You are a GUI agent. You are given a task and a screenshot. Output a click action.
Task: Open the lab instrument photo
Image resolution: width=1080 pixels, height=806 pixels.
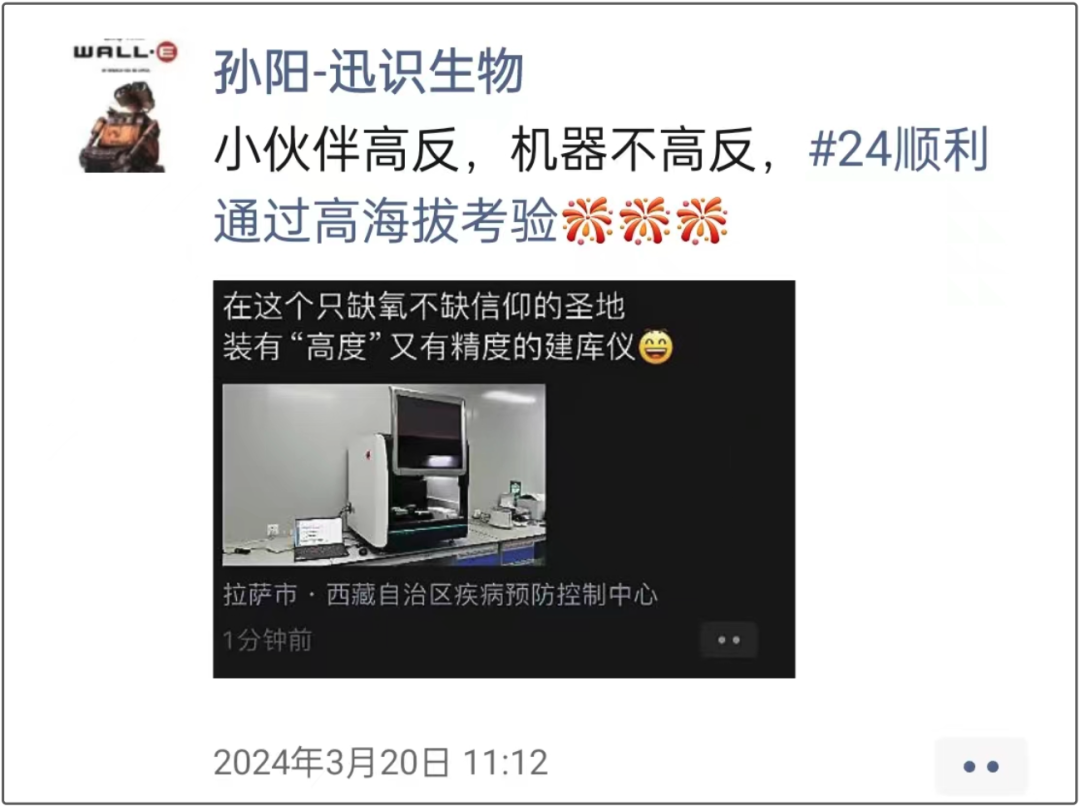click(384, 475)
